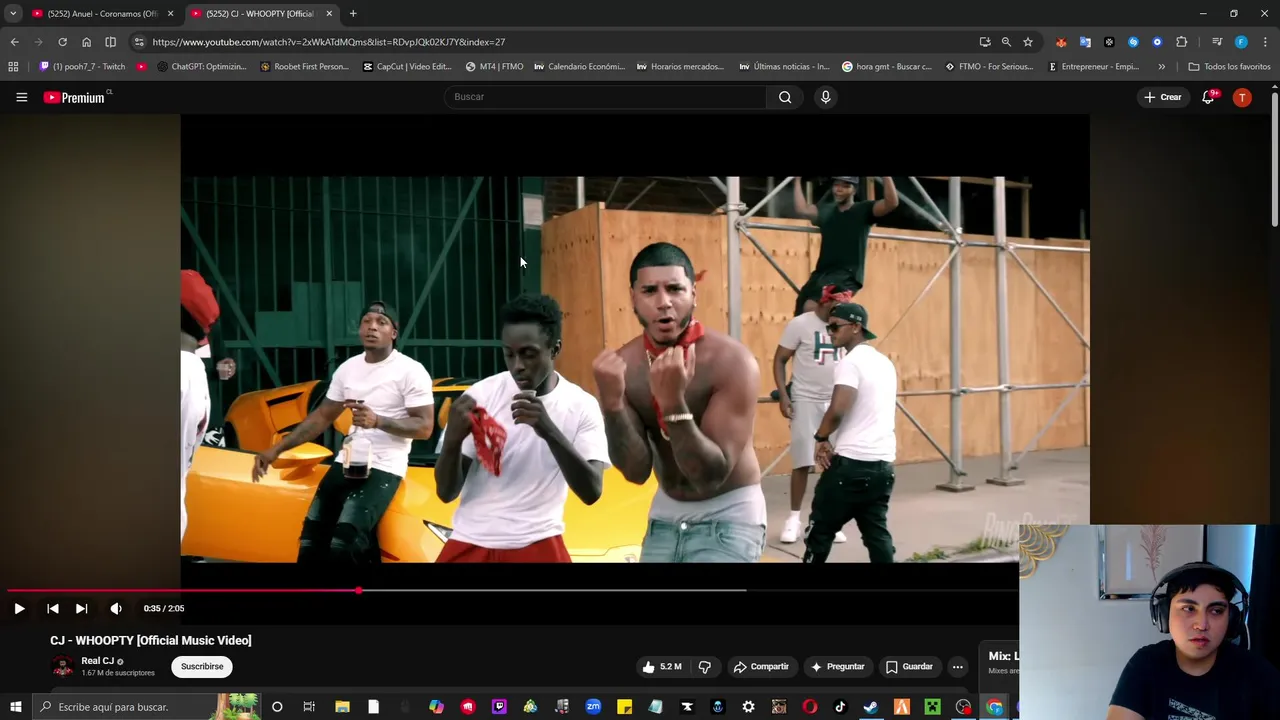Open the hora gmt - Buscar bookmark

[x=887, y=67]
